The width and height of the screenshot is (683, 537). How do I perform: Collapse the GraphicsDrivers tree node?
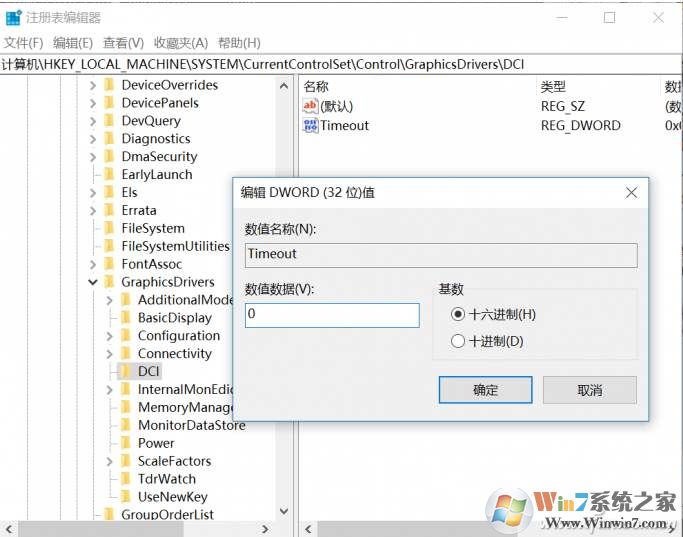(92, 282)
